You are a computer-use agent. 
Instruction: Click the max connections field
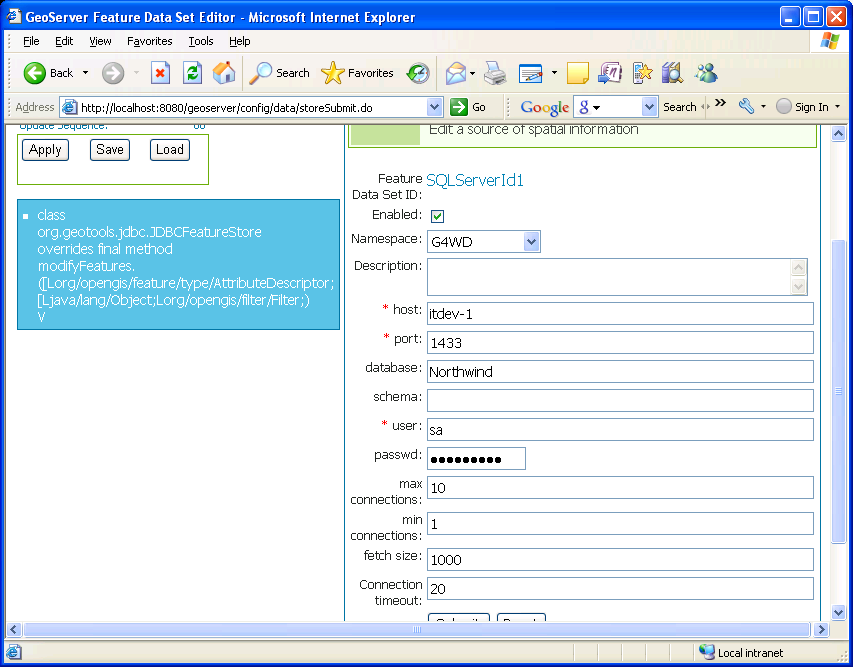[620, 487]
